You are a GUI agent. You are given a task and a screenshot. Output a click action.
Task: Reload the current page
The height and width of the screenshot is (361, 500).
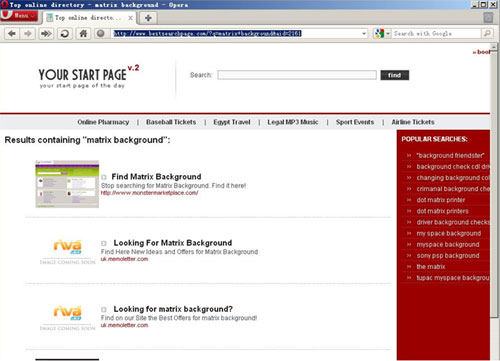coord(65,34)
